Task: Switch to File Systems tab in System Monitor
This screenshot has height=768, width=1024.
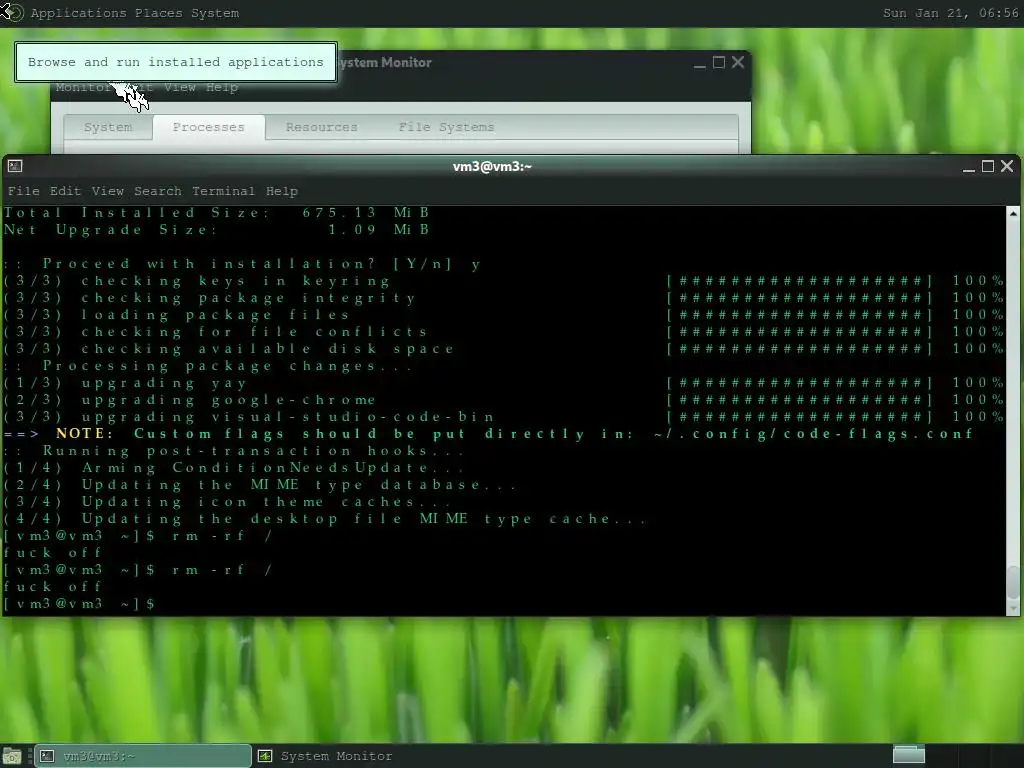Action: [x=447, y=127]
